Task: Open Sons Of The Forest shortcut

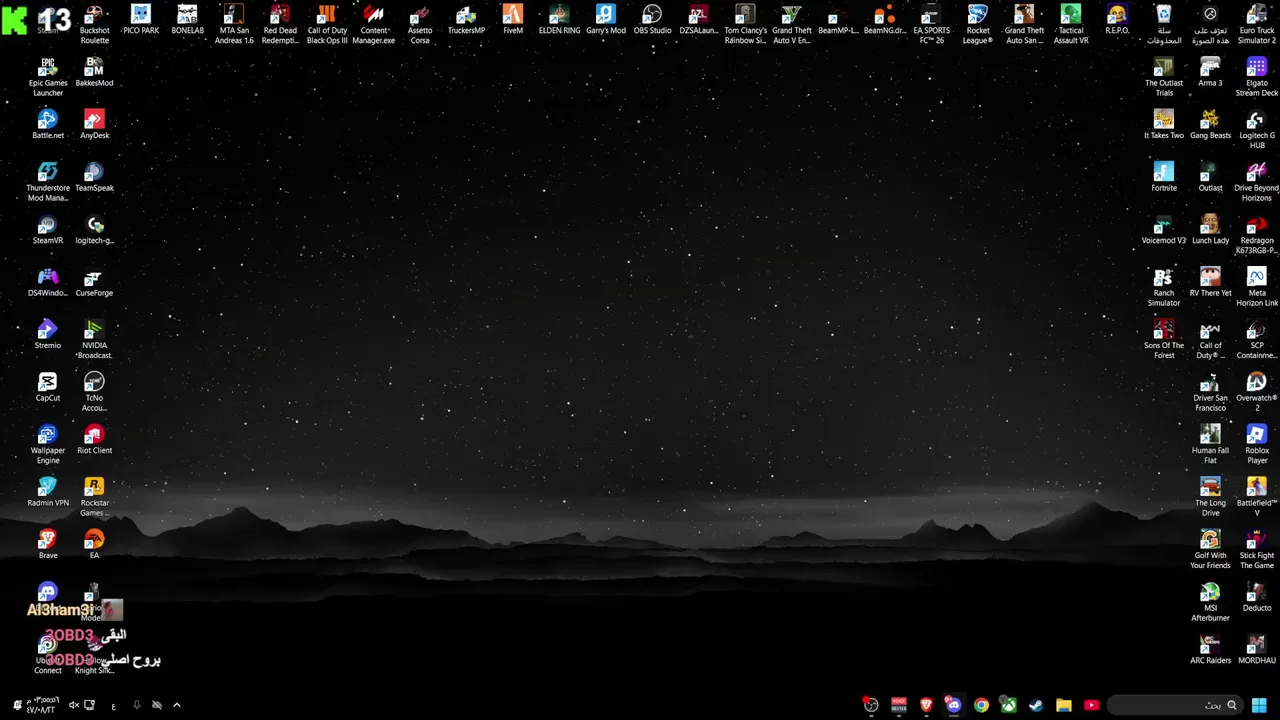Action: click(x=1164, y=339)
